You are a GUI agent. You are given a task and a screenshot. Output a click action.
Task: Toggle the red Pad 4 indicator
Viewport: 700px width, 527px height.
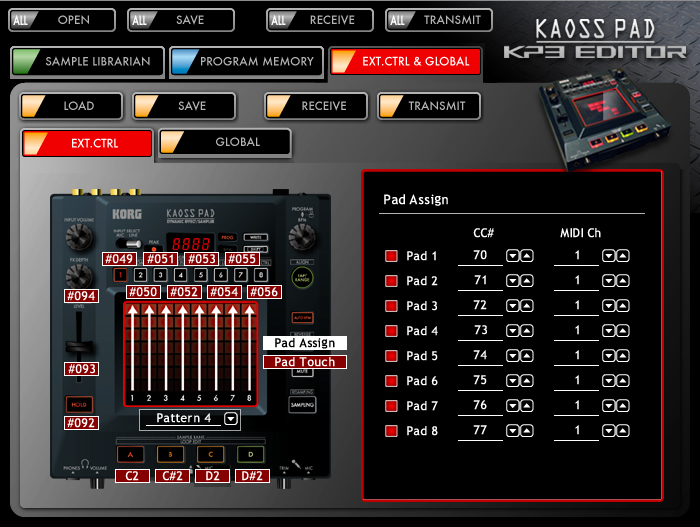point(392,331)
